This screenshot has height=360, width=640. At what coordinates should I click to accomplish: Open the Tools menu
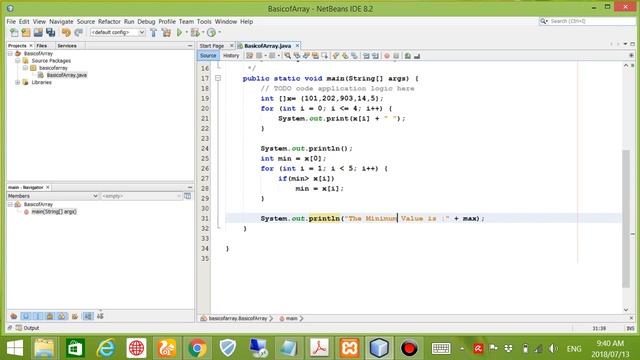click(204, 21)
